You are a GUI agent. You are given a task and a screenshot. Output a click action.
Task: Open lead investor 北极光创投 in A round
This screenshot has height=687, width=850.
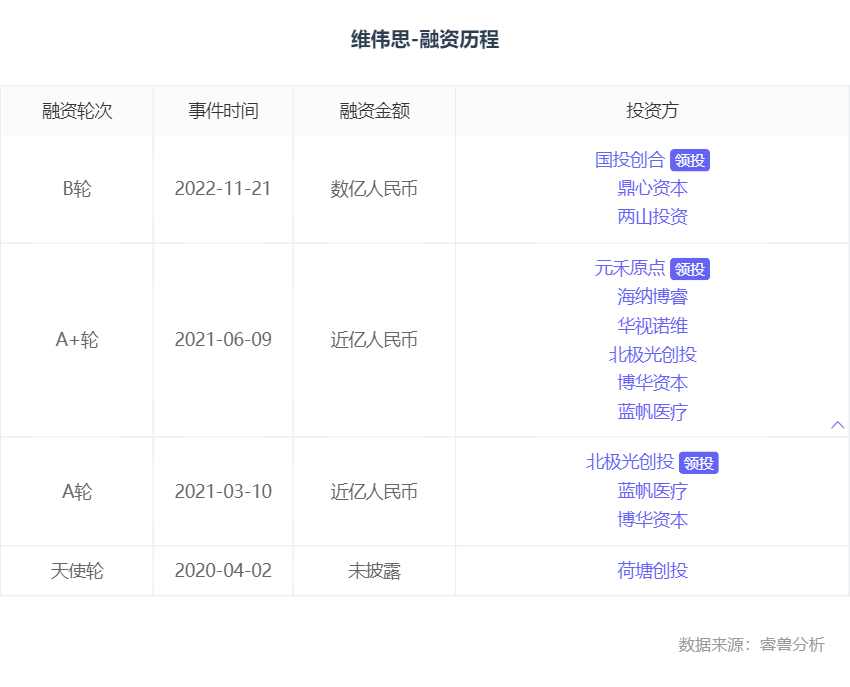pos(630,462)
